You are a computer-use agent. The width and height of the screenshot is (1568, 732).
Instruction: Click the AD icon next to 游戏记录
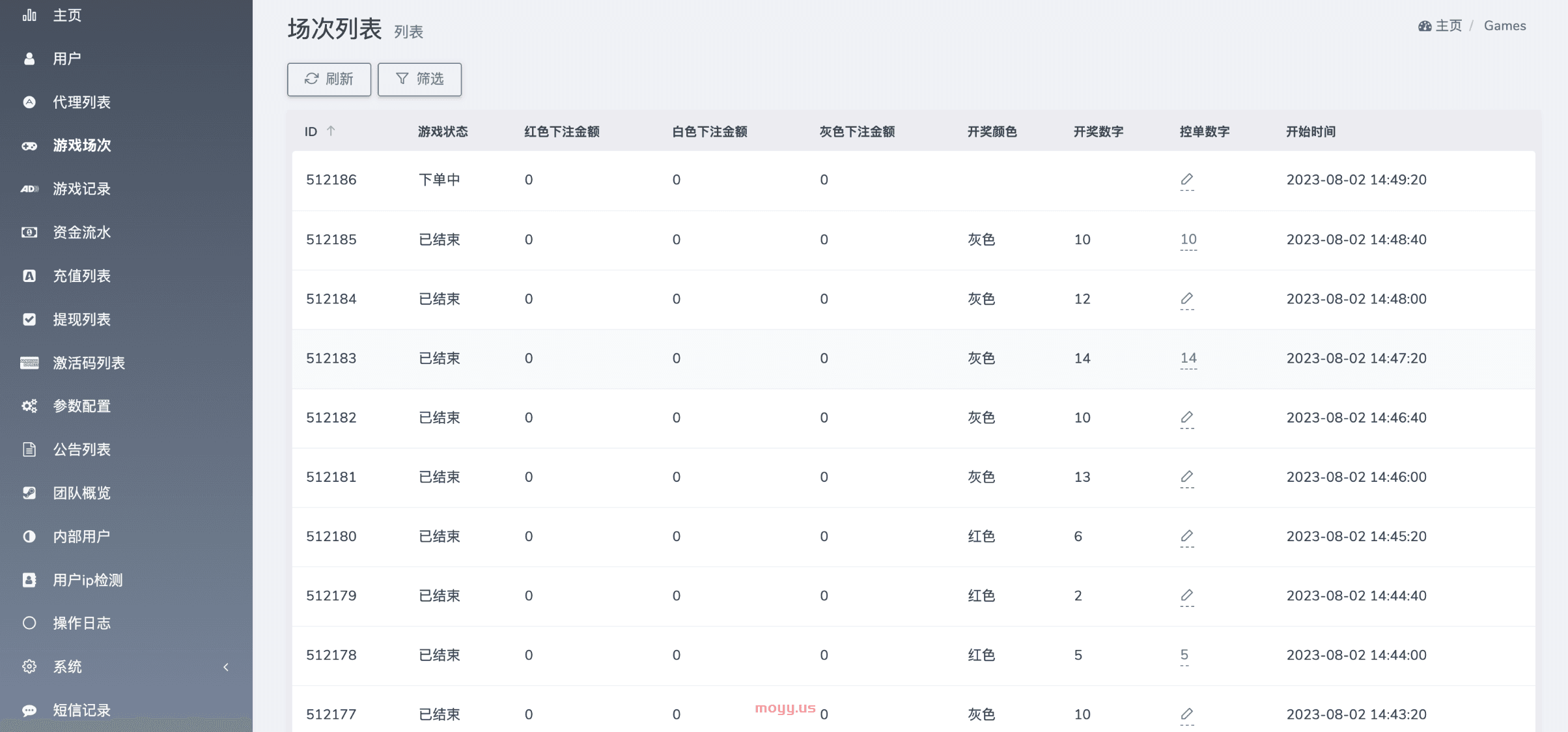[x=29, y=189]
